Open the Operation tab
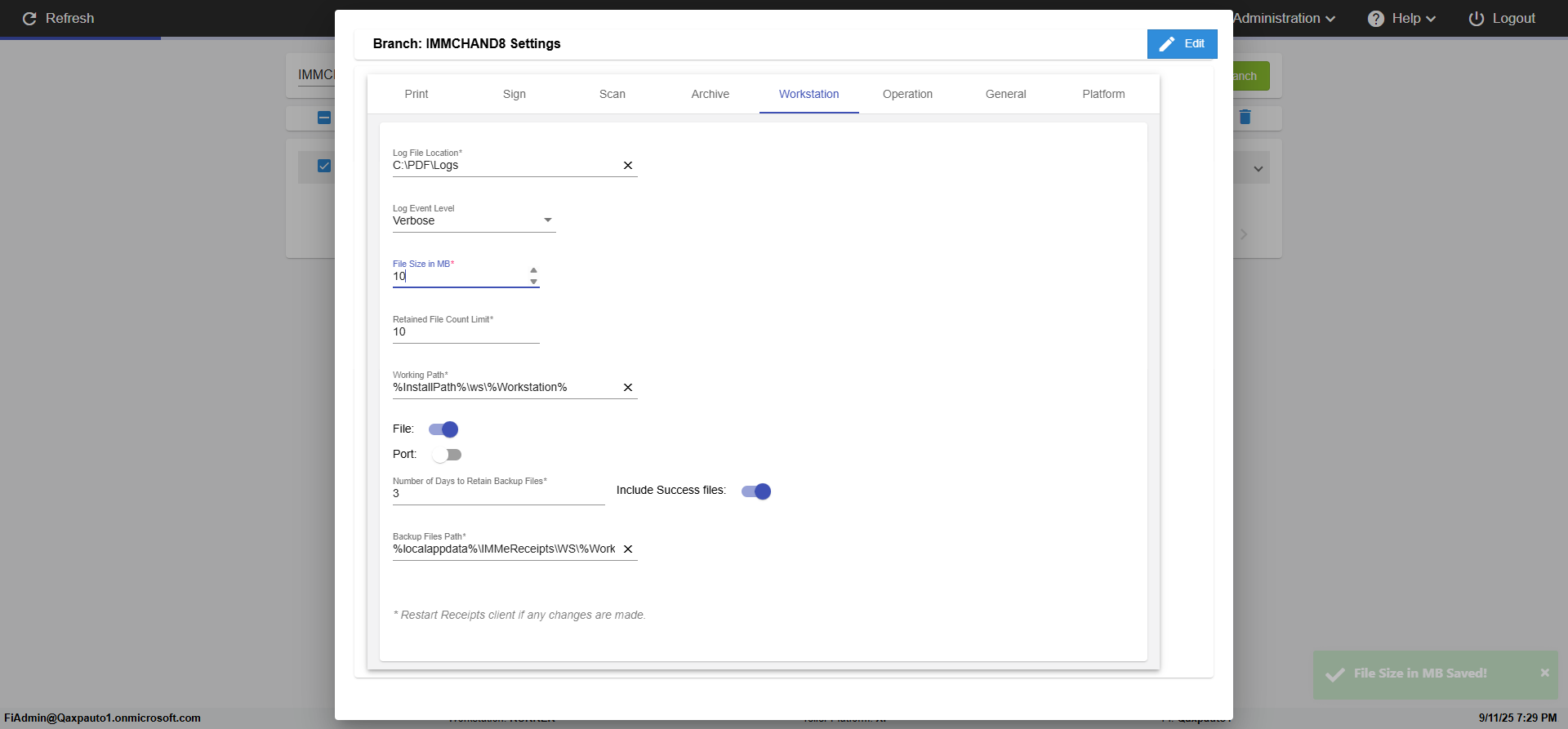 907,94
